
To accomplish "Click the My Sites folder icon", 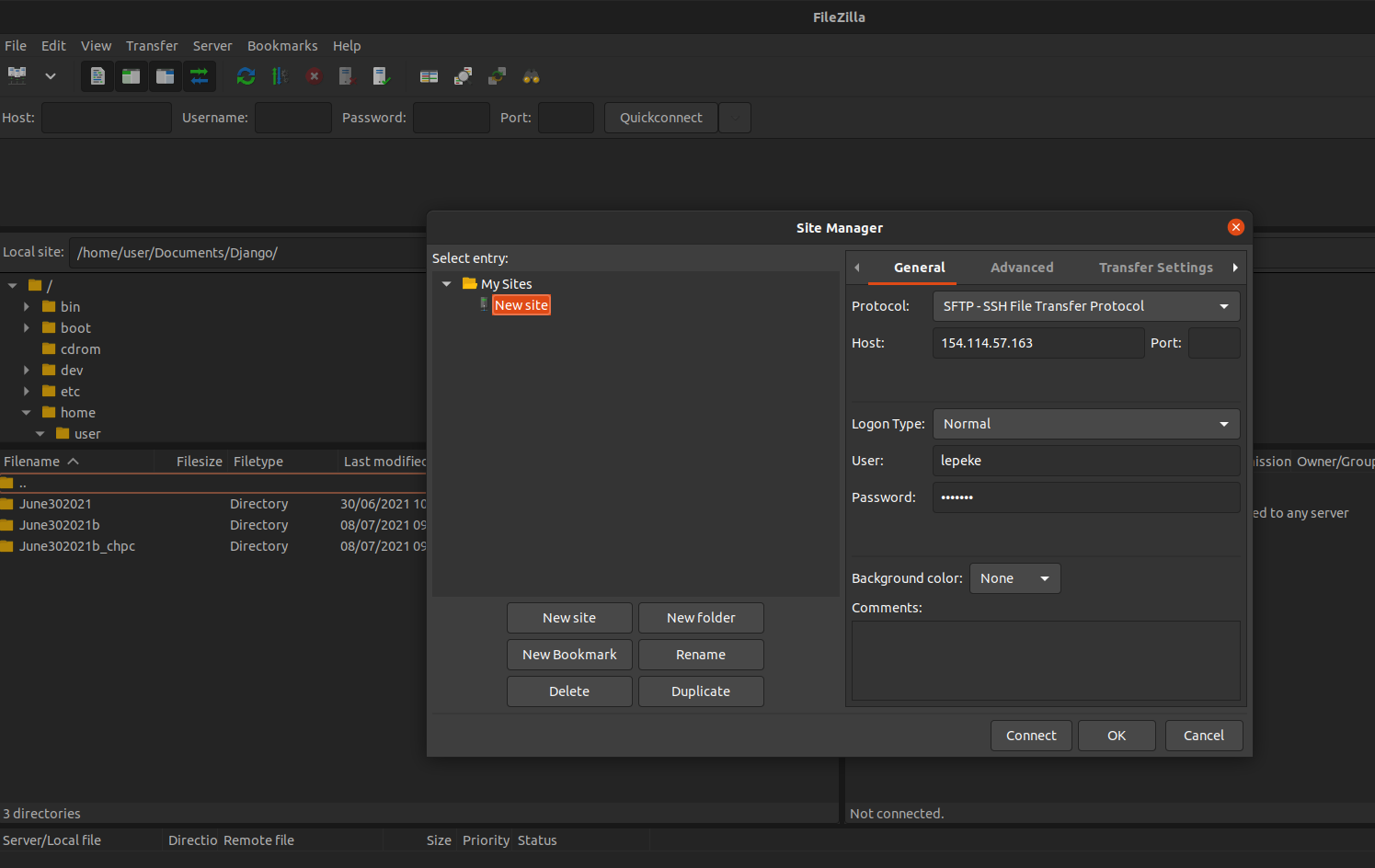I will click(x=469, y=283).
